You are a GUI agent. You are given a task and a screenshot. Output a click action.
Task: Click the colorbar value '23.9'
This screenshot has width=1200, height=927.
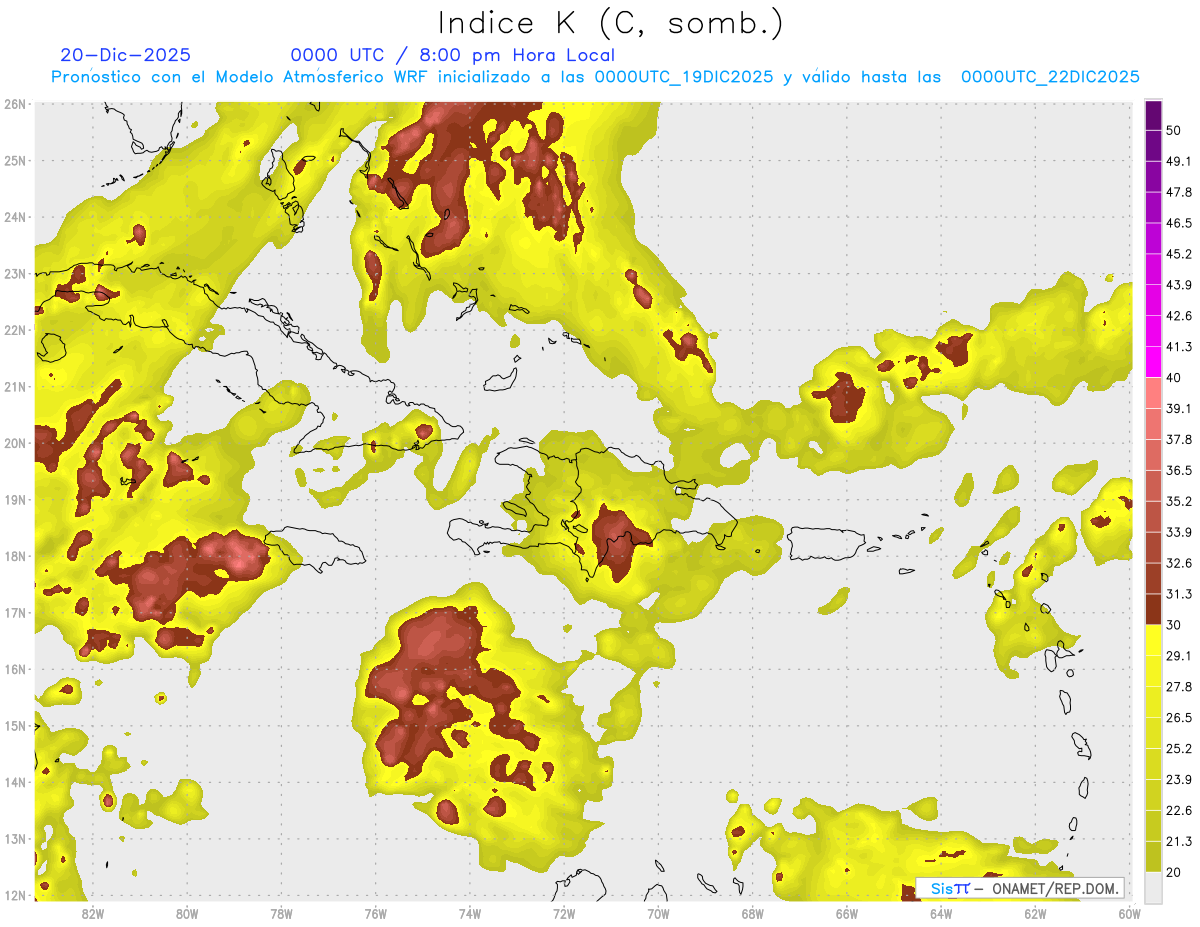pos(1179,780)
